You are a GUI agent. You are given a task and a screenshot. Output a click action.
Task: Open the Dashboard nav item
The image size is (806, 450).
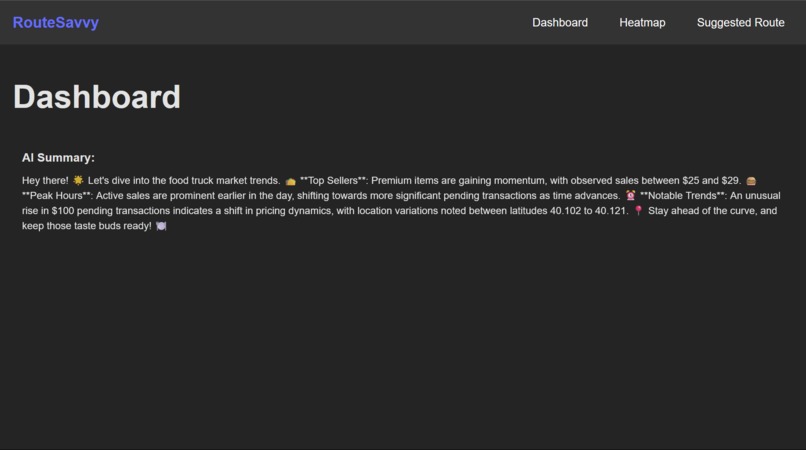click(x=560, y=23)
